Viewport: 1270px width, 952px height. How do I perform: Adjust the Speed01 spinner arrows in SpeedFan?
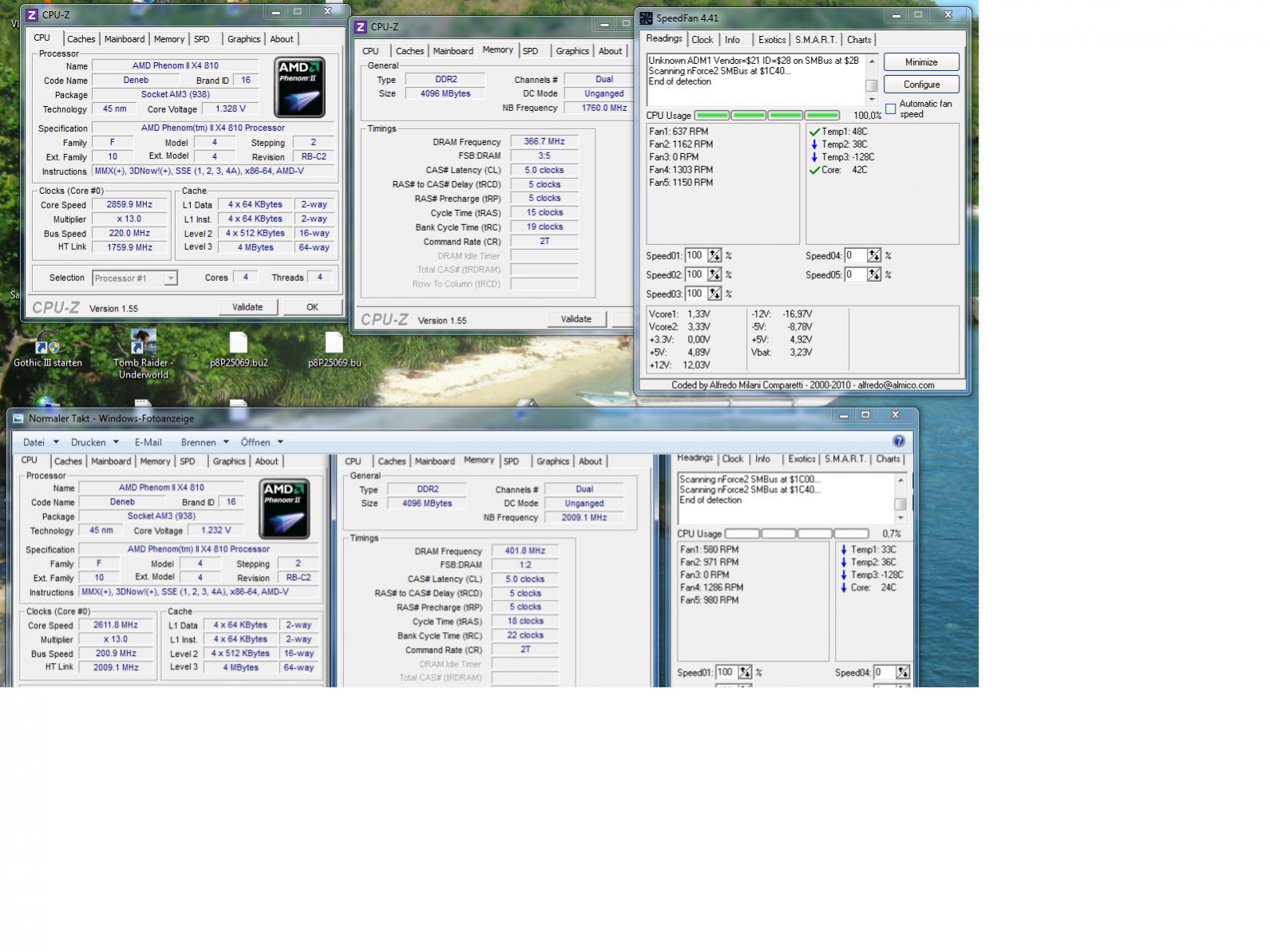pos(714,255)
